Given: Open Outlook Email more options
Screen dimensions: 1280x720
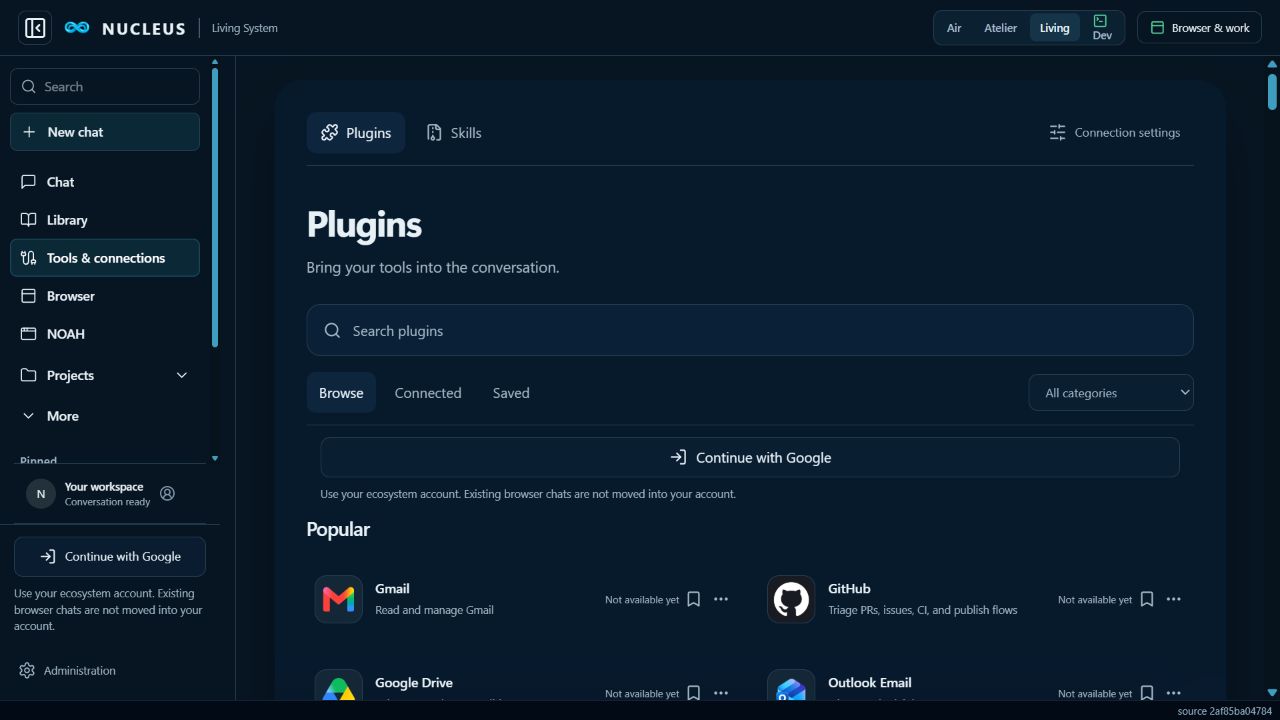Looking at the screenshot, I should 1174,693.
